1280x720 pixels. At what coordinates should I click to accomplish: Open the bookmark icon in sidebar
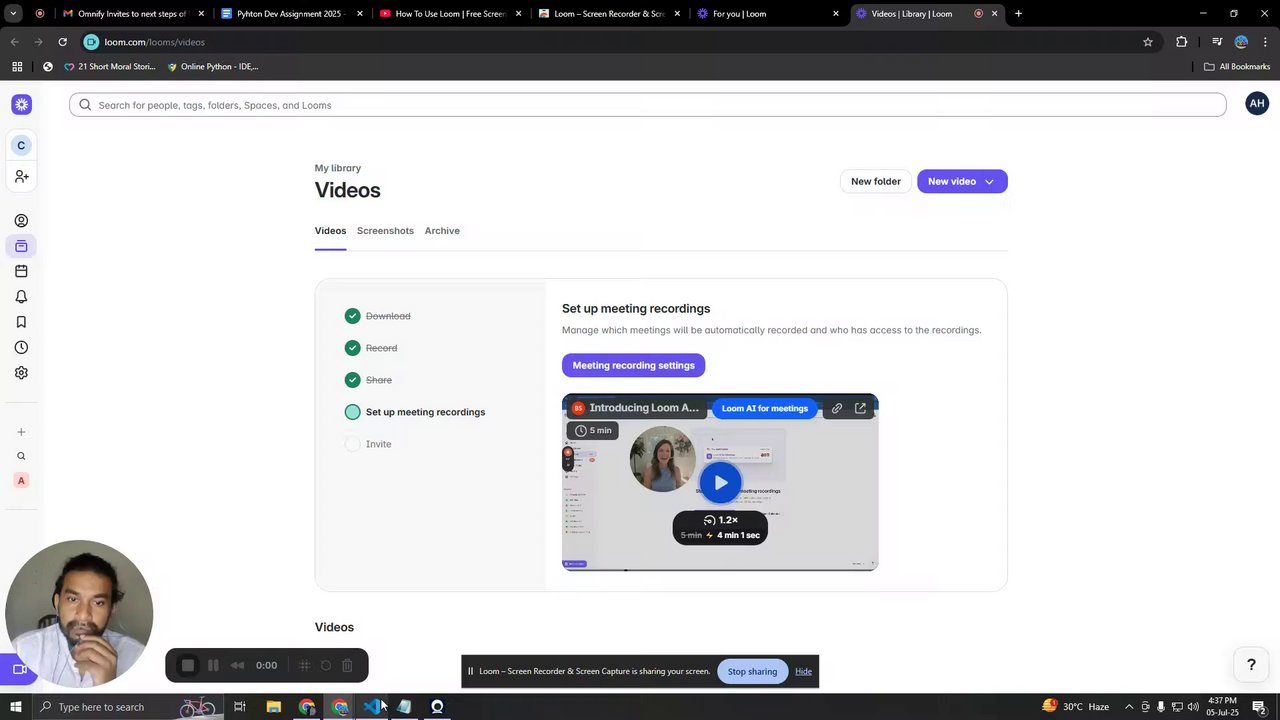(21, 322)
